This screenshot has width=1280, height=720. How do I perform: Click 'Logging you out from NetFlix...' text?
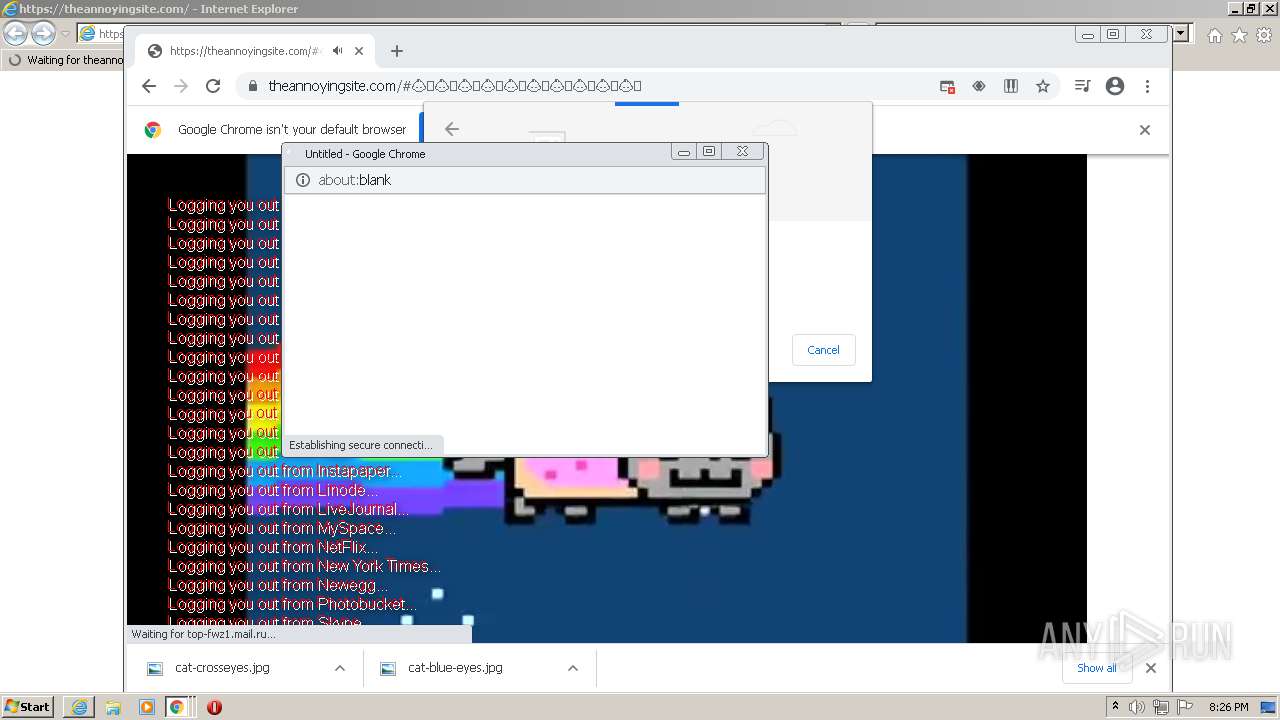click(273, 547)
